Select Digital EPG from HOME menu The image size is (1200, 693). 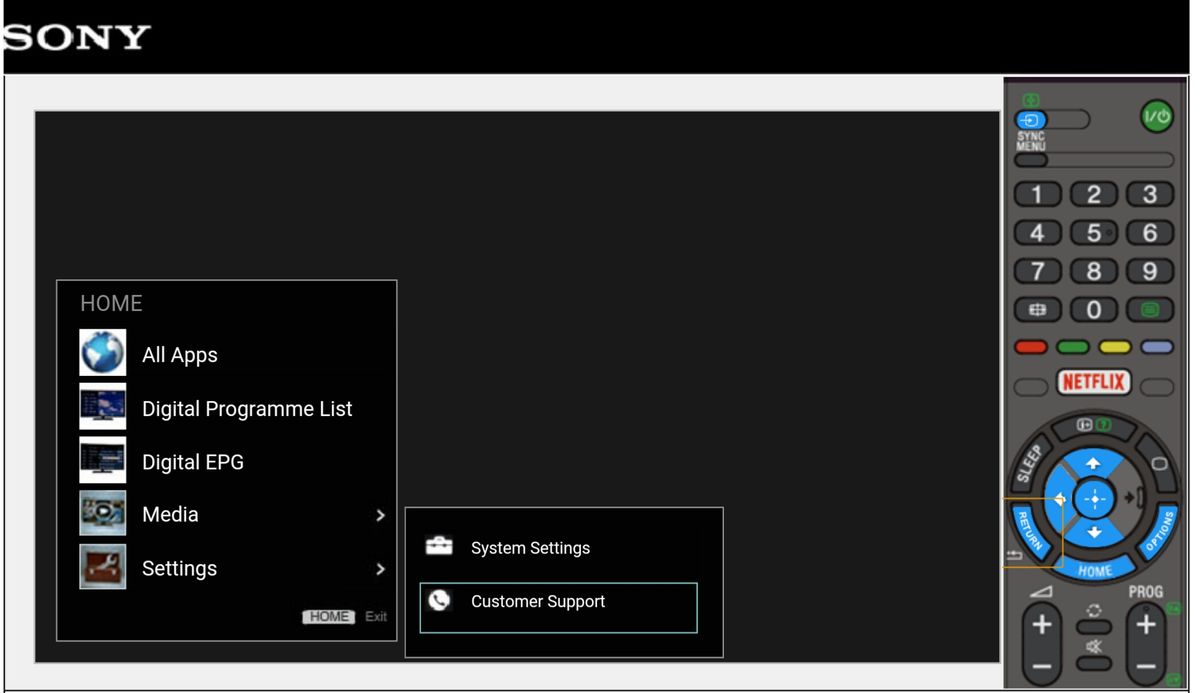pos(192,462)
